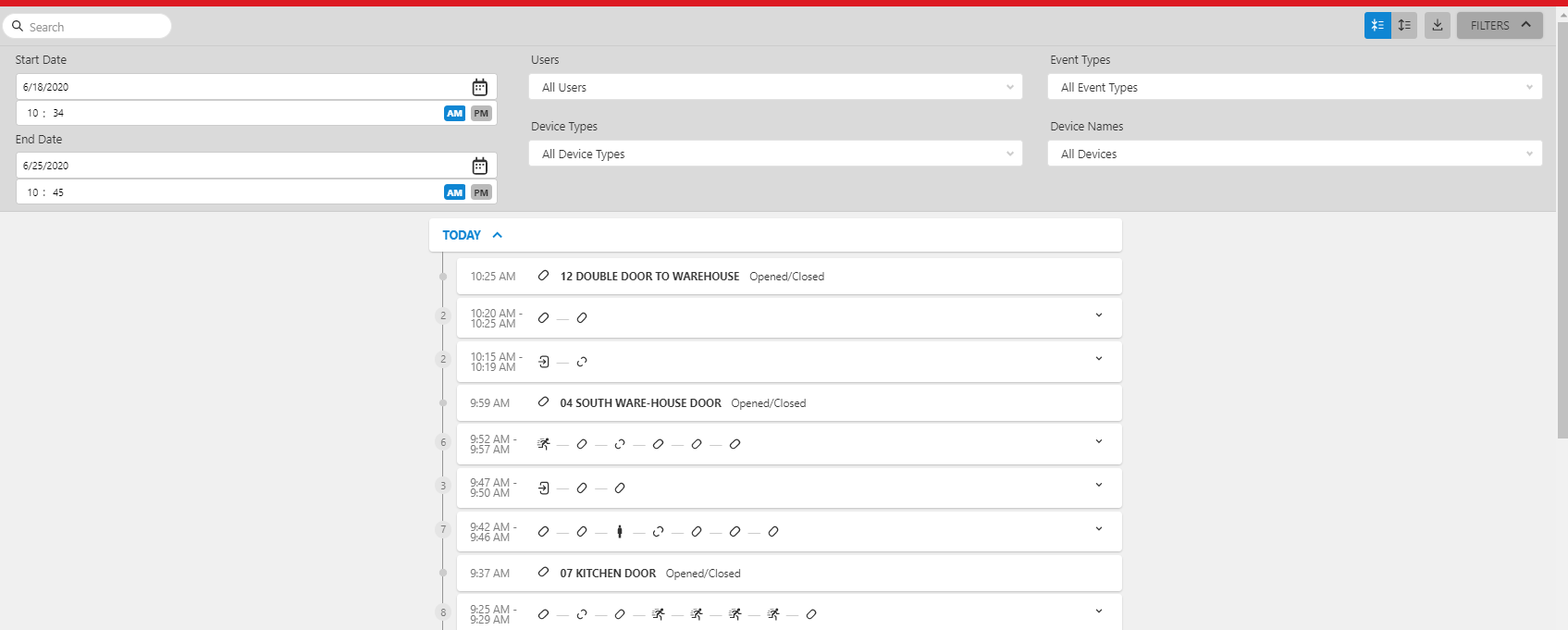Viewport: 1568px width, 630px height.
Task: Select 04 SOUTH WARE-HOUSE DOOR event
Action: tap(788, 402)
